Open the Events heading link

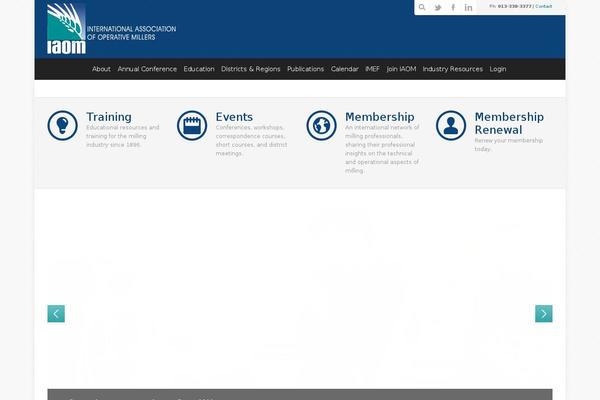click(x=234, y=117)
